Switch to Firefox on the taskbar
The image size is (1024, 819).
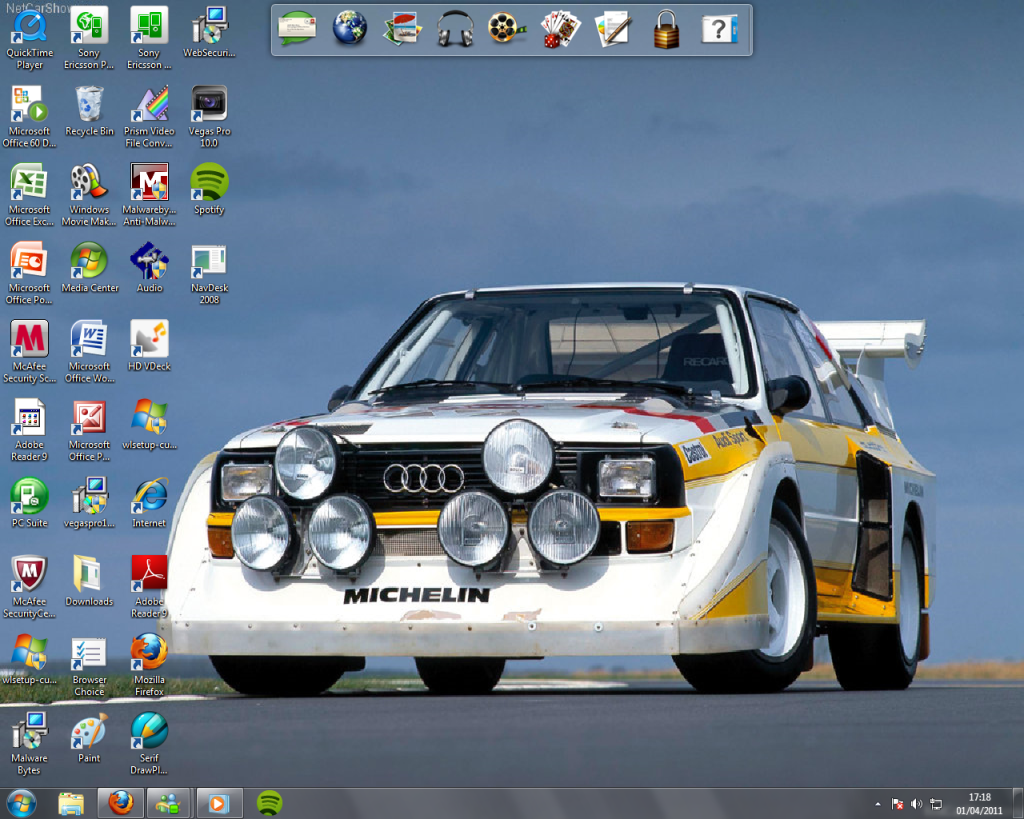point(121,803)
